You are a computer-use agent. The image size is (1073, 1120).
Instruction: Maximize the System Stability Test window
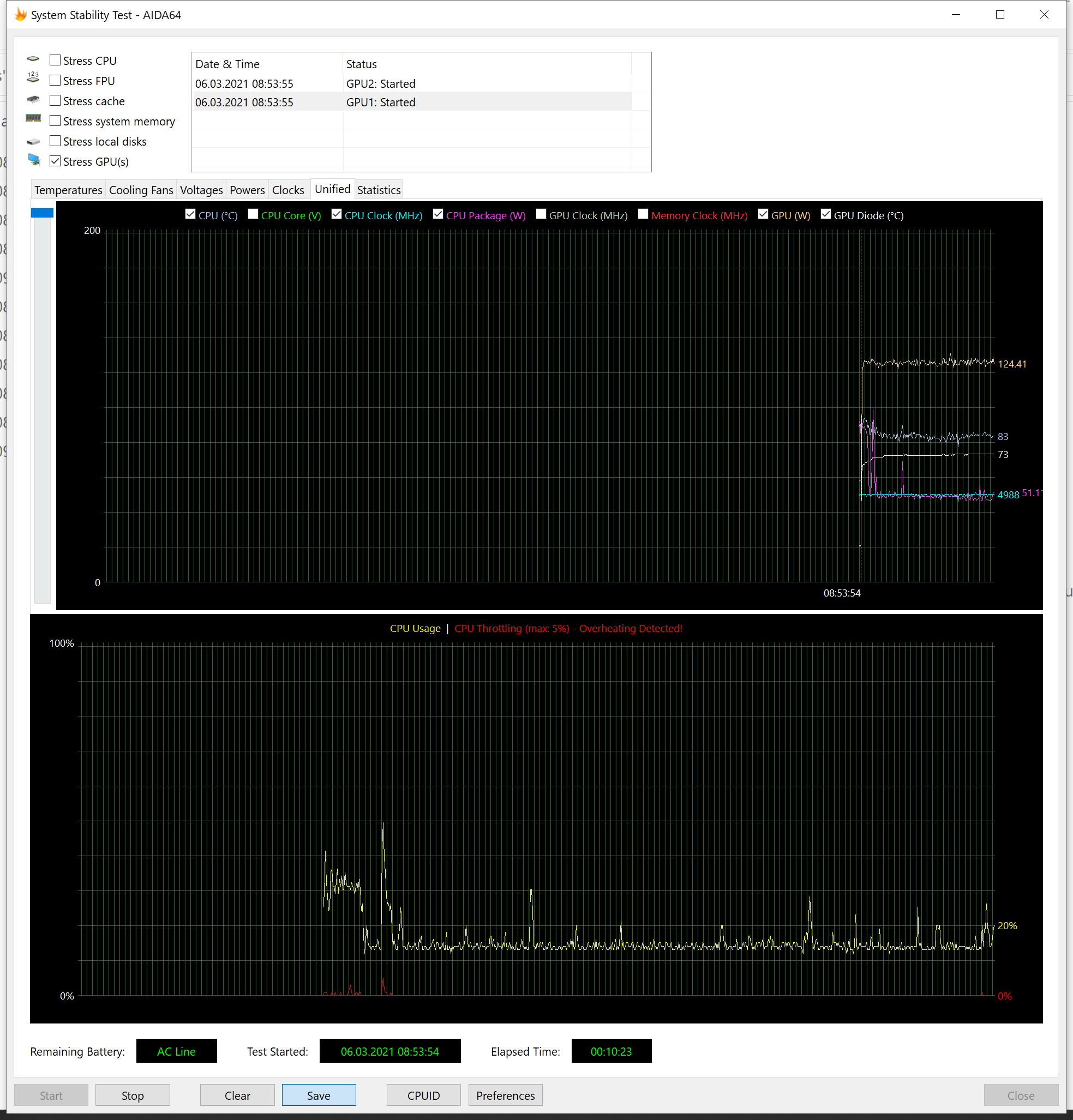coord(999,15)
